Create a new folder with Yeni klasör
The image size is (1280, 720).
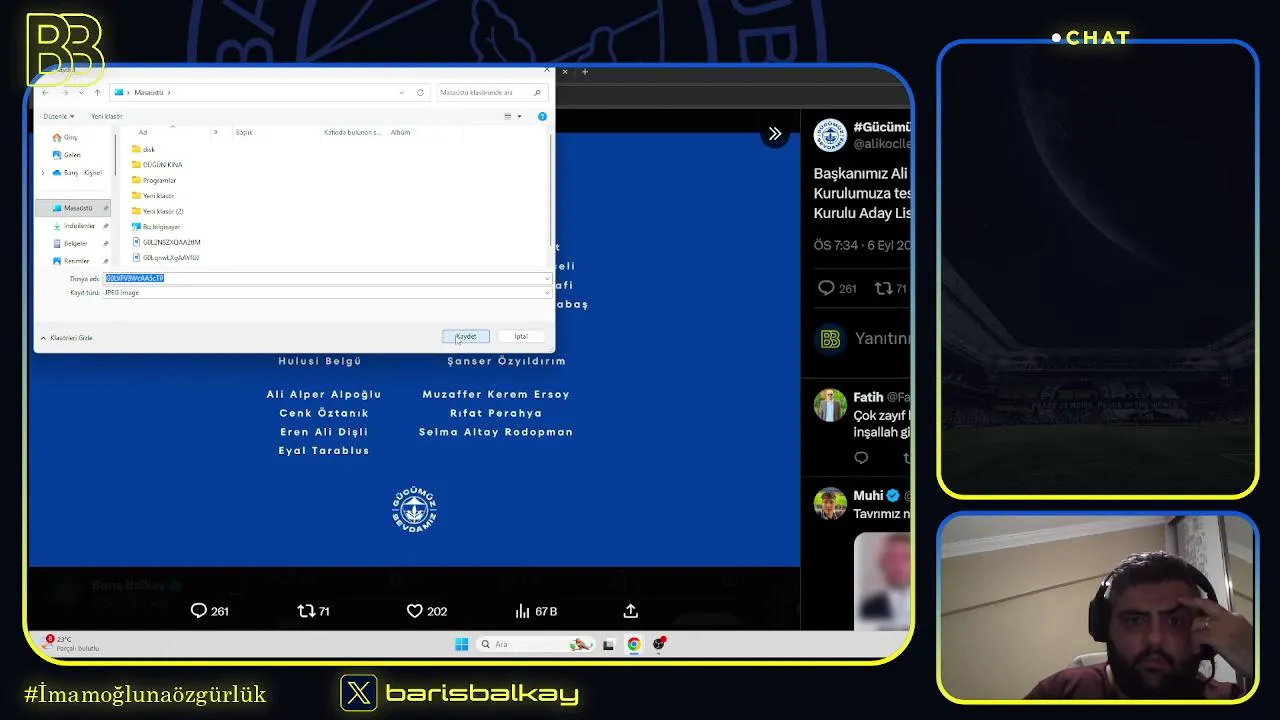coord(106,116)
